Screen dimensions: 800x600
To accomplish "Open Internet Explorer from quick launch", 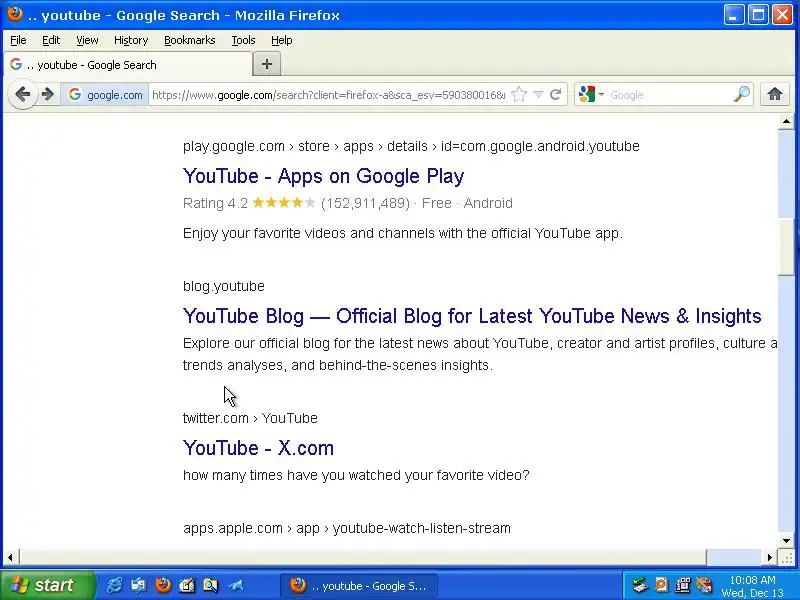I will (115, 585).
